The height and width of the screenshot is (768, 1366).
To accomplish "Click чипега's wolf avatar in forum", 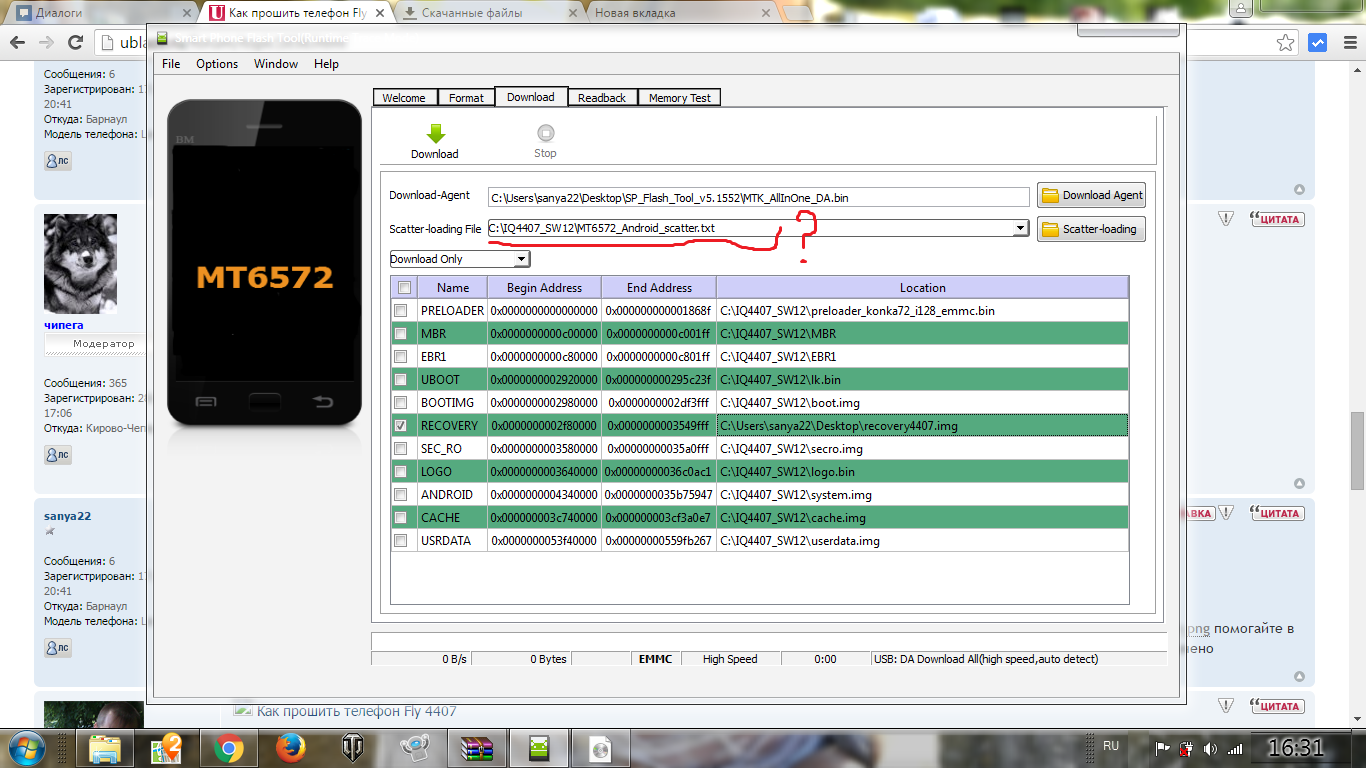I will pos(80,263).
